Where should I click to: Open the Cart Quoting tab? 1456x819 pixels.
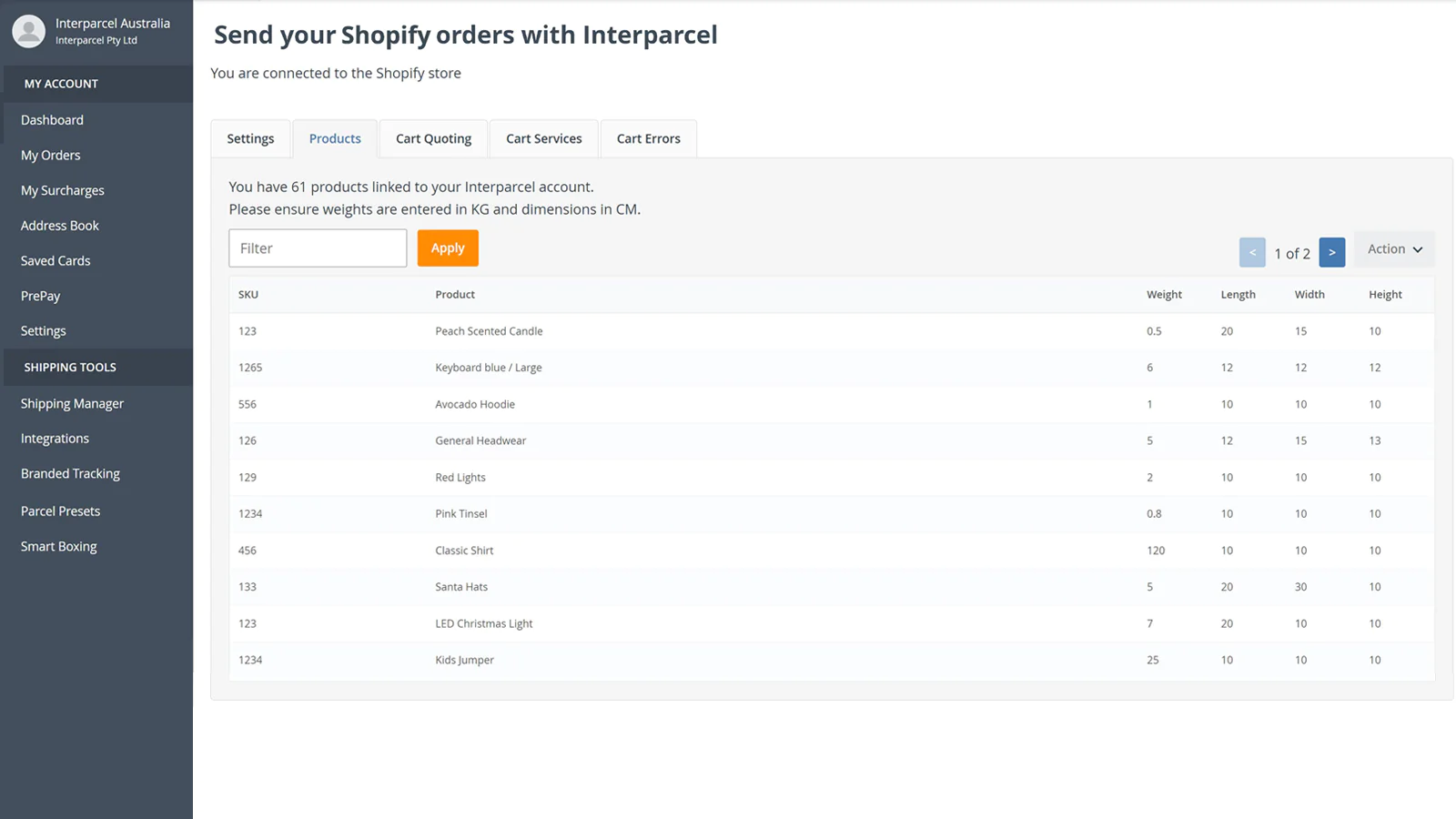tap(433, 139)
